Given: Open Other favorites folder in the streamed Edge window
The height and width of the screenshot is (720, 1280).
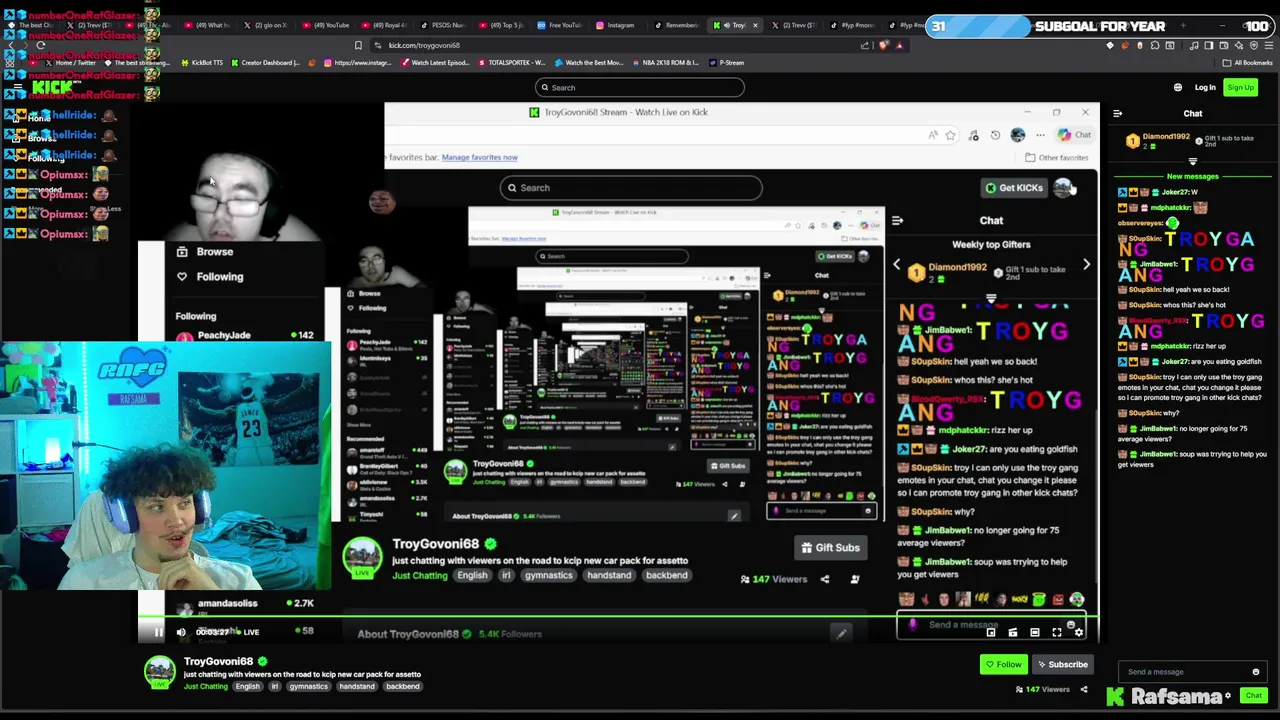Looking at the screenshot, I should click(1056, 157).
